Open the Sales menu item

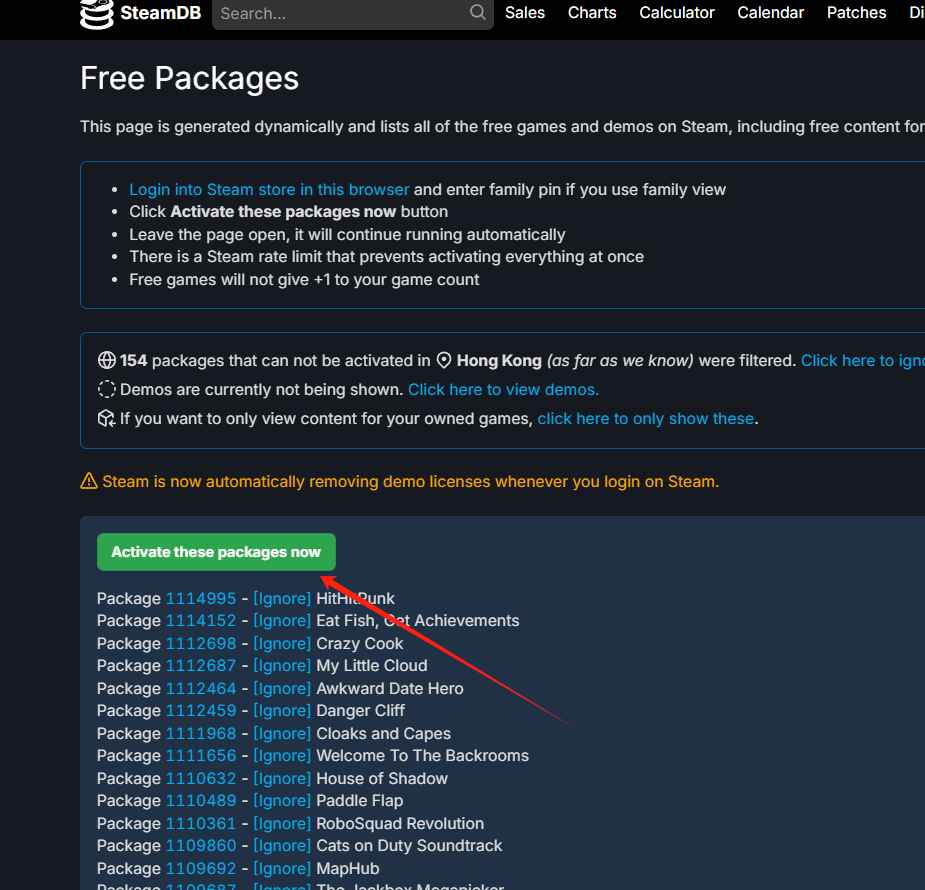[525, 13]
